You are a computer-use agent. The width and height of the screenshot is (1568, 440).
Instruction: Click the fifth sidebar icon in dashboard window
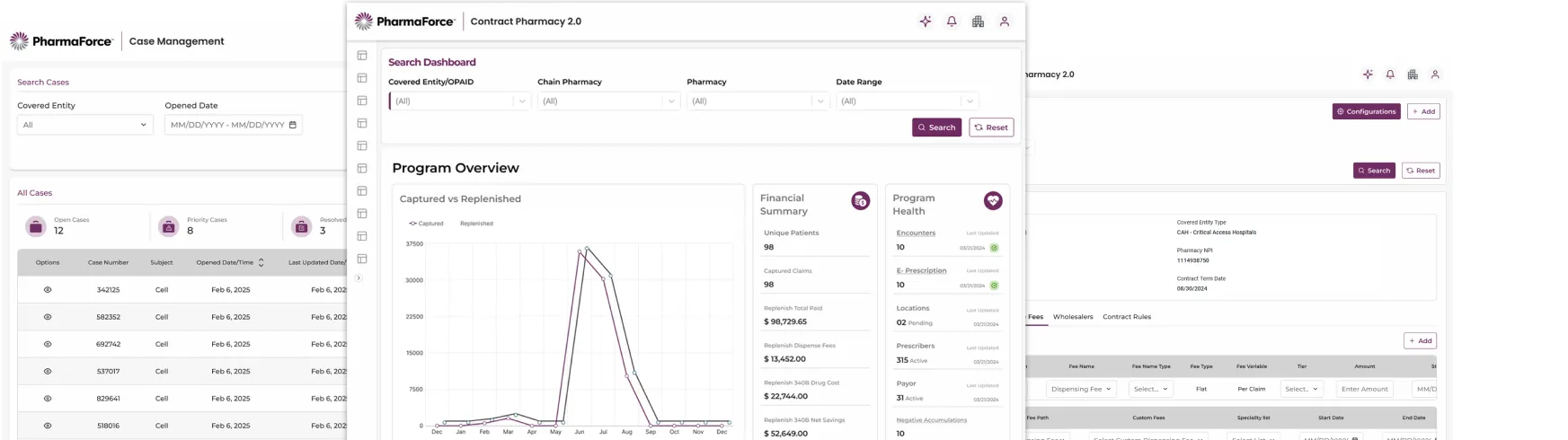[362, 145]
